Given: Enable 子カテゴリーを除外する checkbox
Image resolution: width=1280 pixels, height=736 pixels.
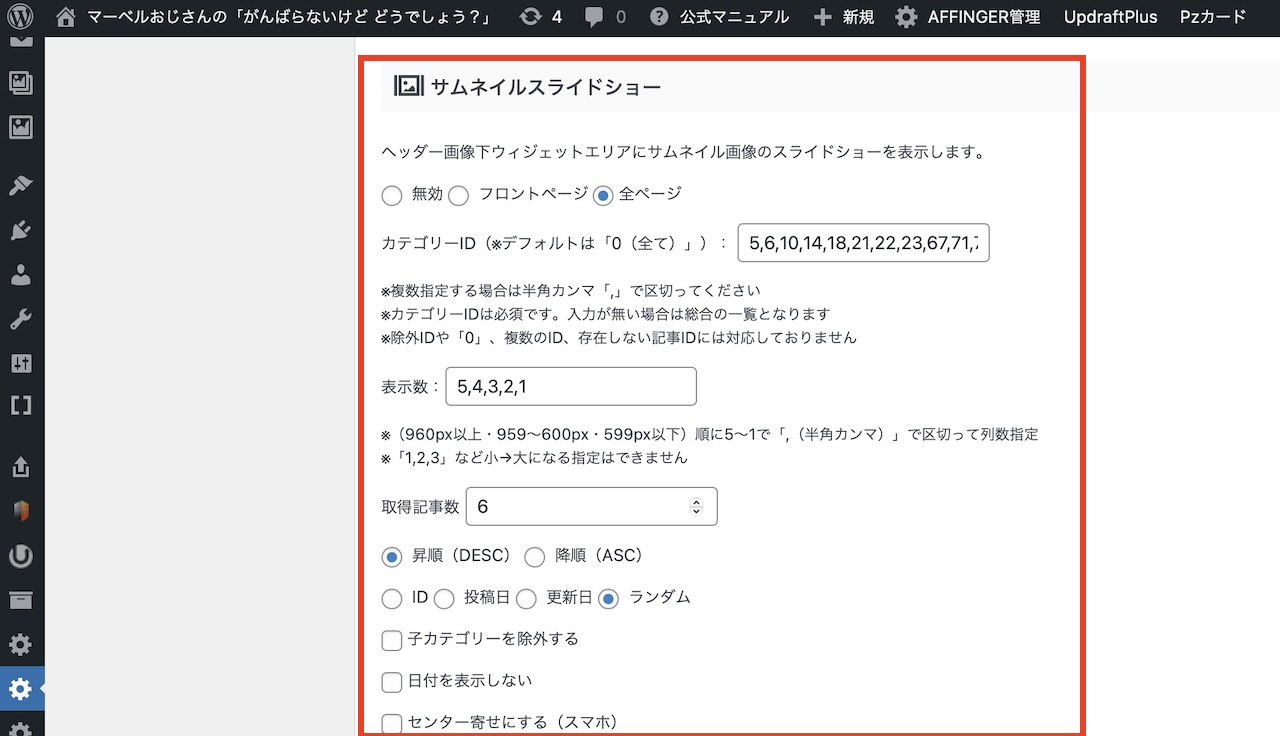Looking at the screenshot, I should 392,640.
